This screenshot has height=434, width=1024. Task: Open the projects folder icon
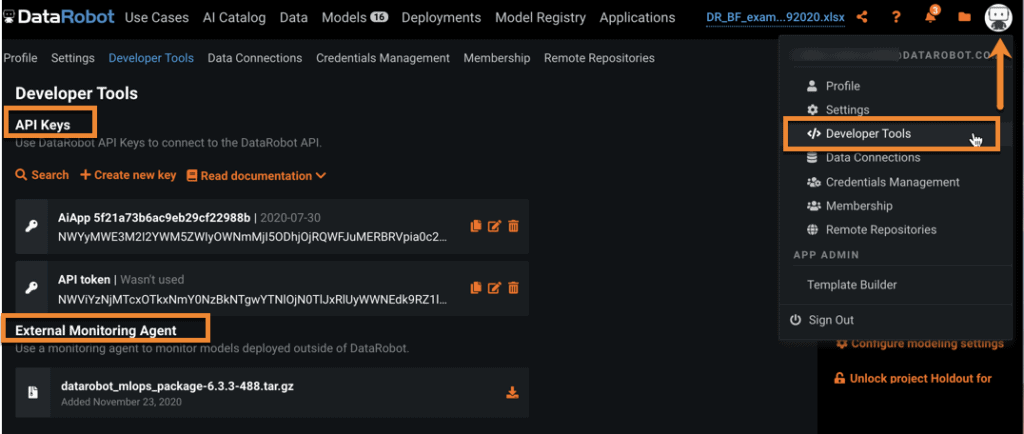(x=964, y=18)
